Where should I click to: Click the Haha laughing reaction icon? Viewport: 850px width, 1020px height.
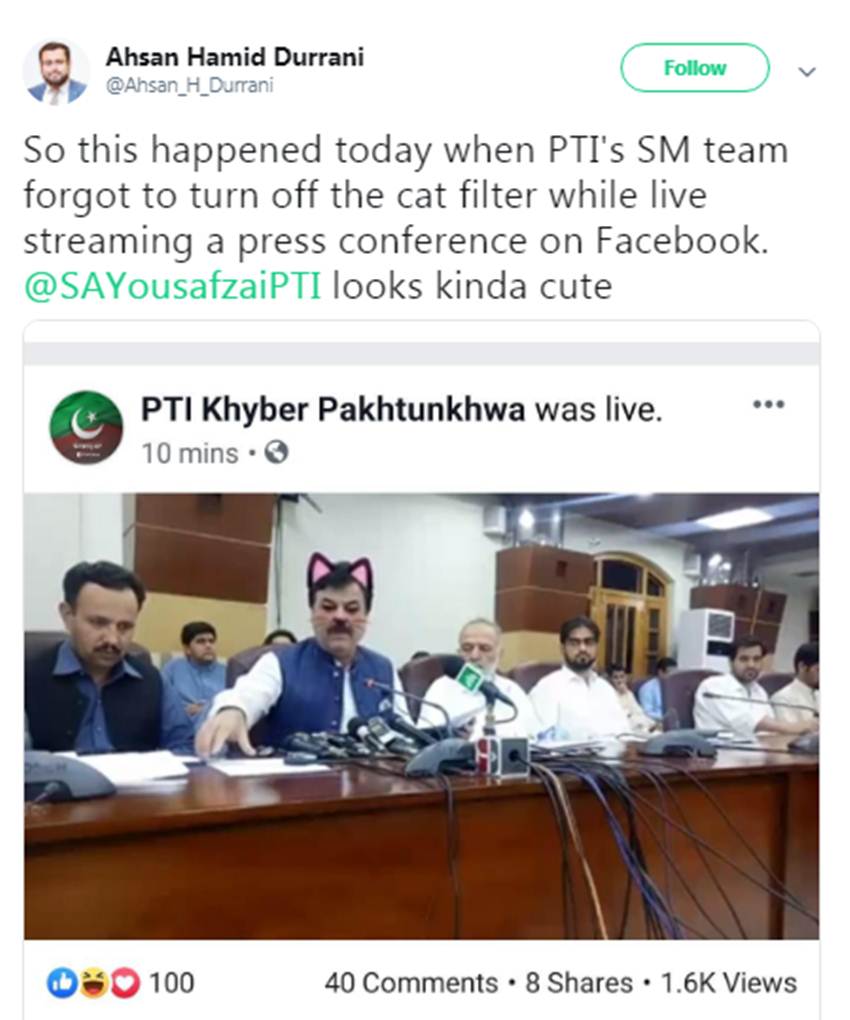[94, 983]
